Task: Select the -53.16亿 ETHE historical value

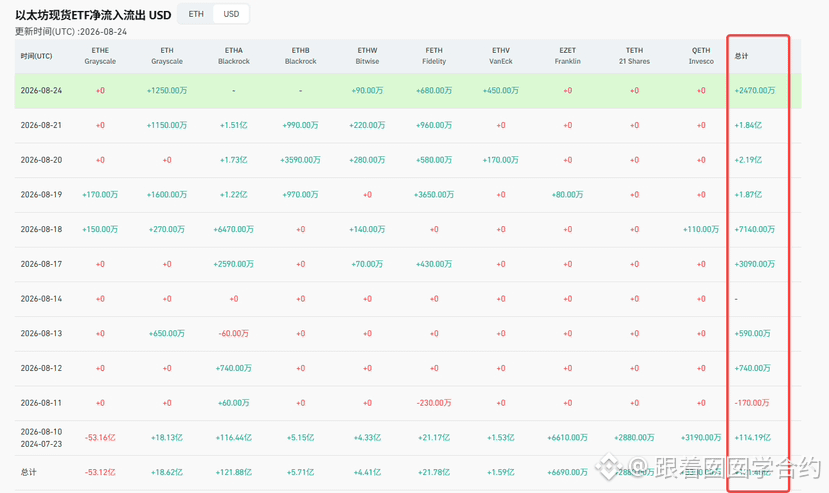Action: click(x=100, y=438)
